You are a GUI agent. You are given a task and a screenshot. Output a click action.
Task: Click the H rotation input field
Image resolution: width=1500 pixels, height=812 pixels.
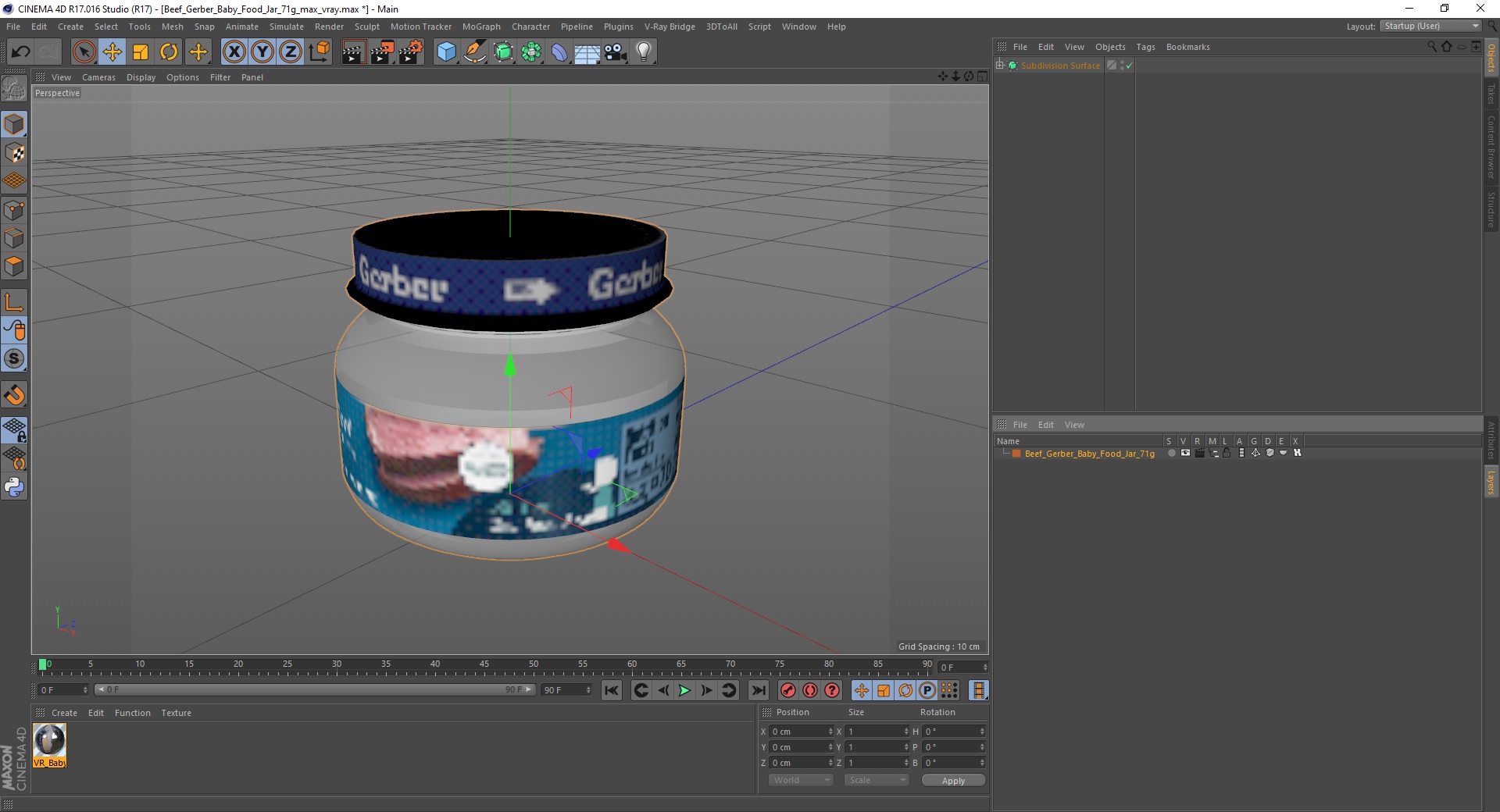(954, 732)
